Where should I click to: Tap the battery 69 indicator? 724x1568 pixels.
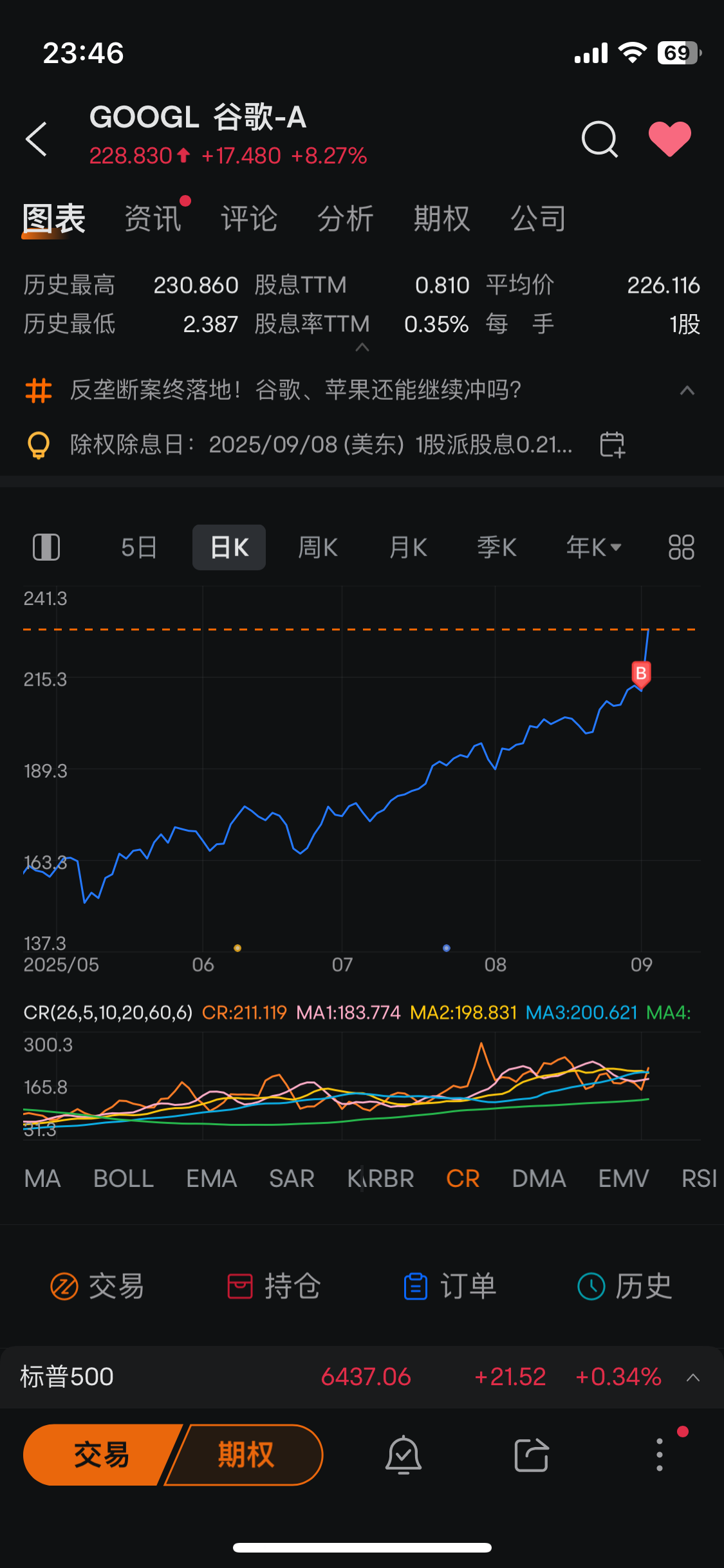click(x=680, y=53)
